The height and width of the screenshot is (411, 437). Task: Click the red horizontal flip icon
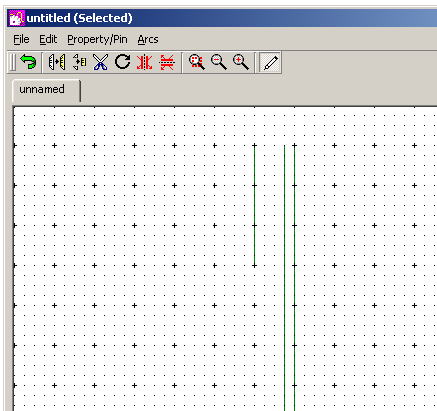pyautogui.click(x=144, y=62)
